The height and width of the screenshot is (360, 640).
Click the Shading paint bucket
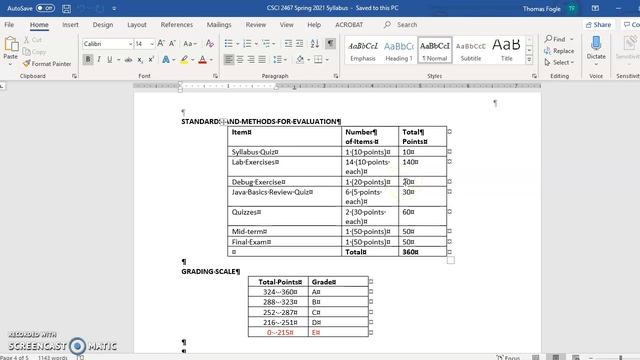coord(300,60)
